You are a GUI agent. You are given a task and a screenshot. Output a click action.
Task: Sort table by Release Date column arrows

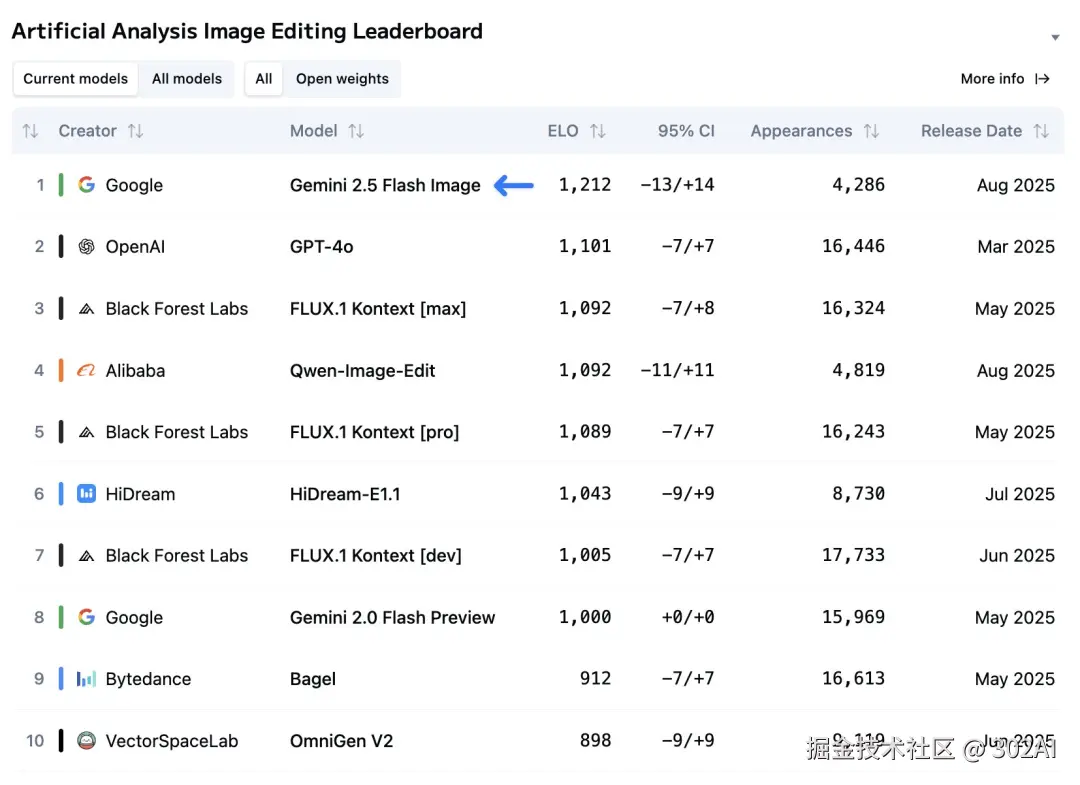tap(1041, 131)
